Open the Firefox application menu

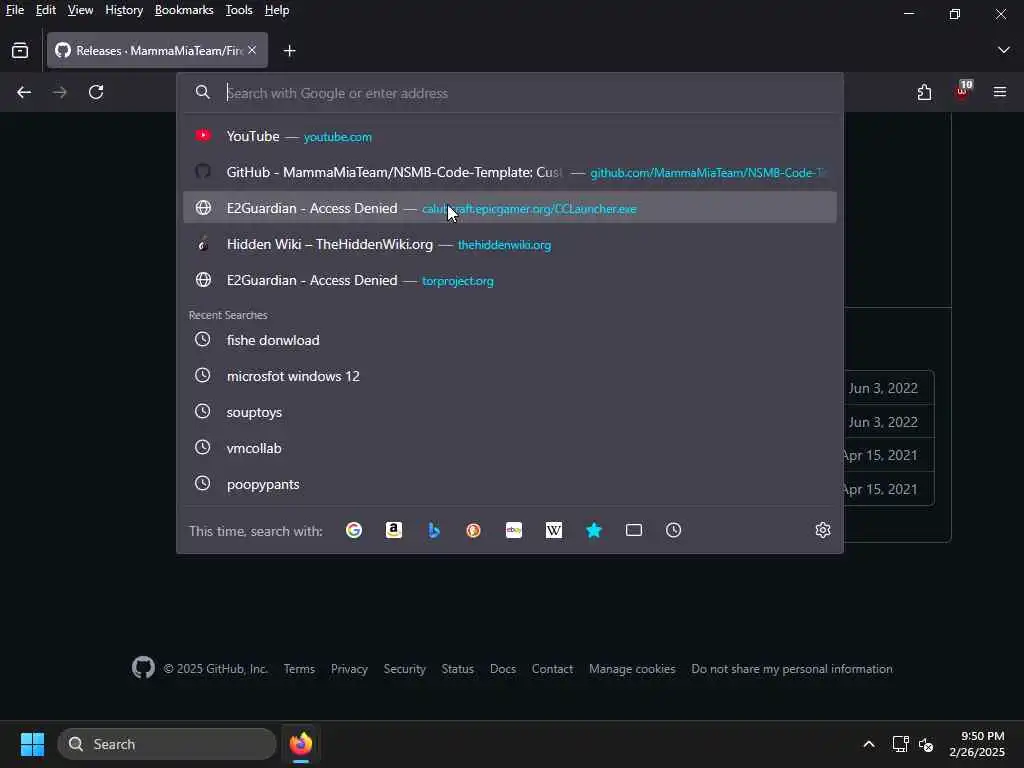point(1000,92)
